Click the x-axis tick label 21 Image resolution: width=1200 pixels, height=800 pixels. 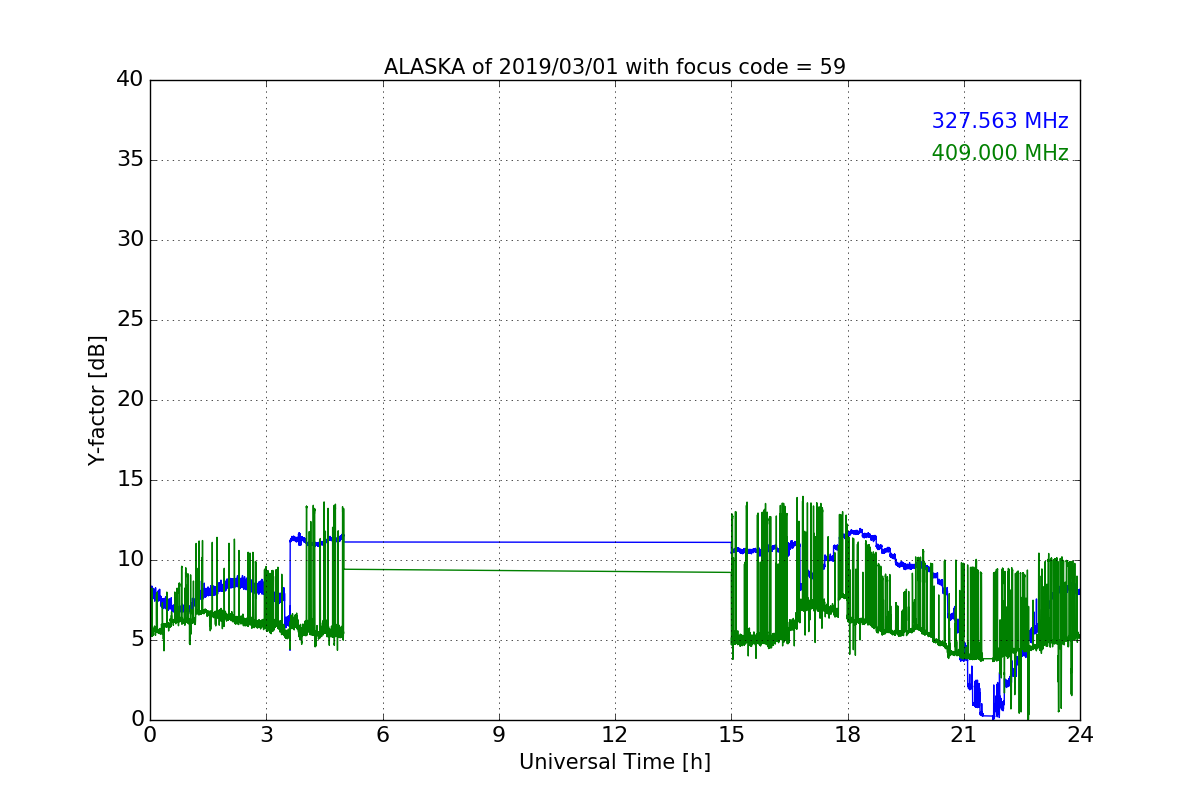pyautogui.click(x=964, y=735)
